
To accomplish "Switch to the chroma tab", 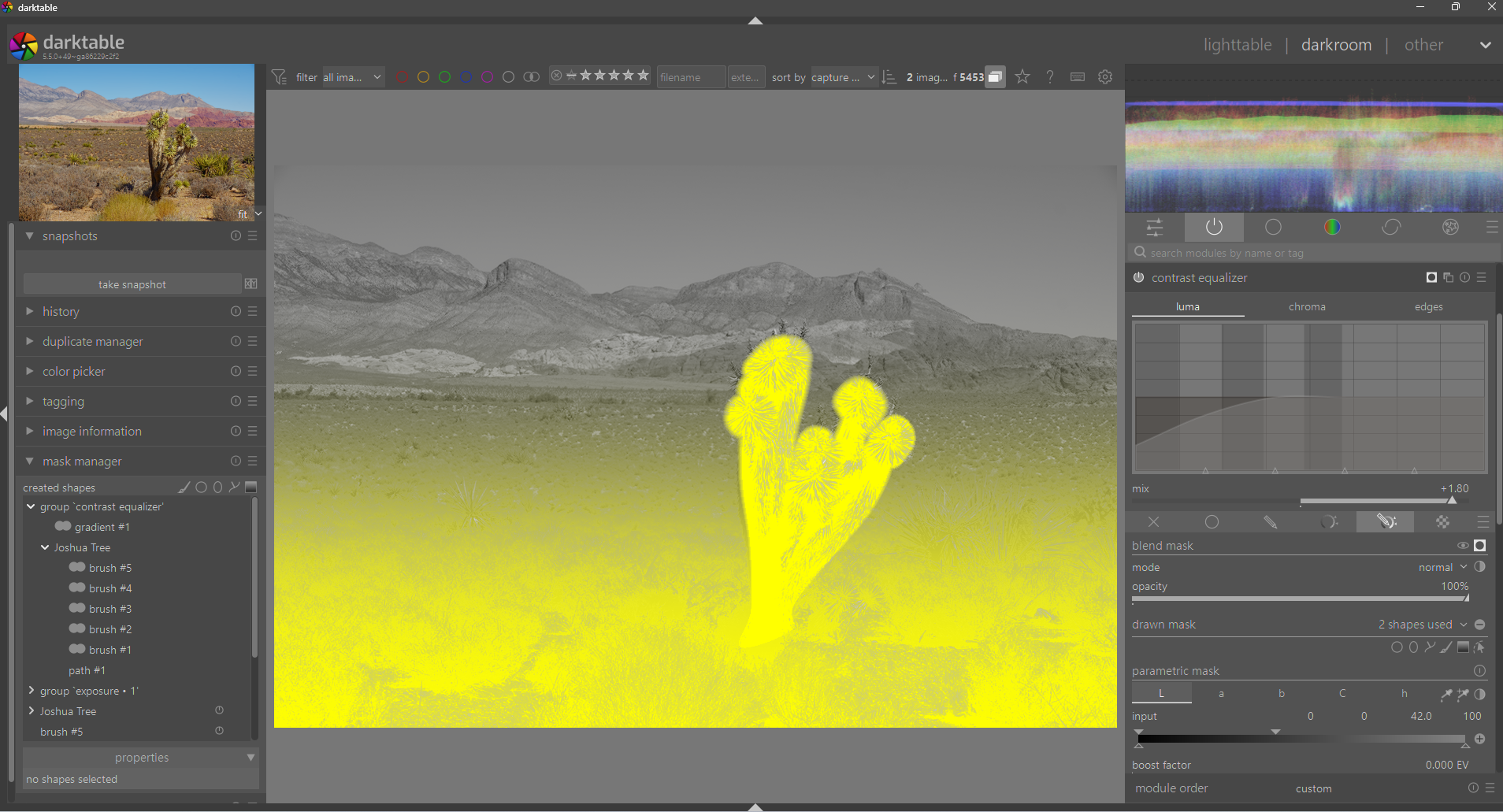I will pyautogui.click(x=1307, y=307).
